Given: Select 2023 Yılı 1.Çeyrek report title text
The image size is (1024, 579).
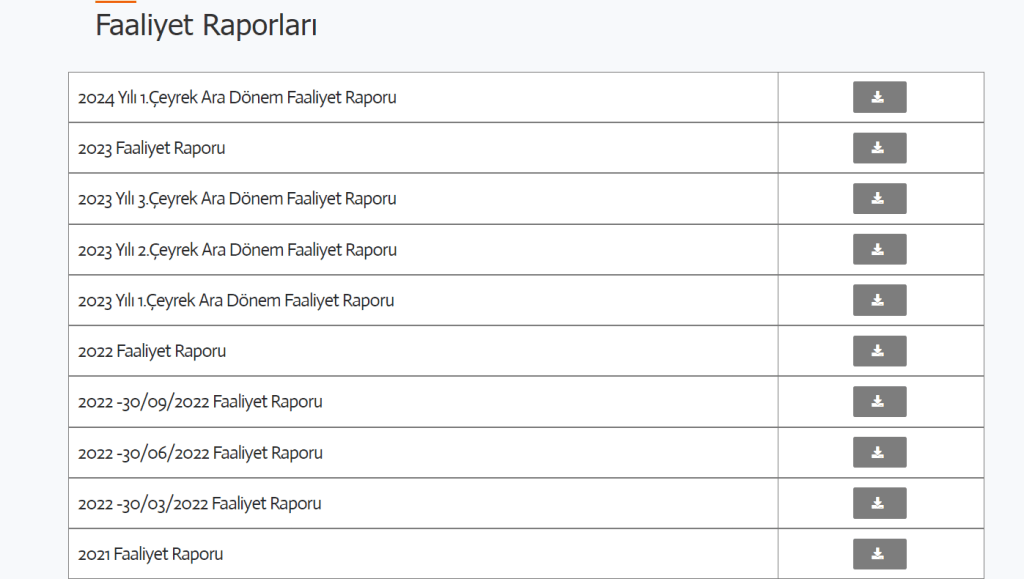Looking at the screenshot, I should pos(236,301).
